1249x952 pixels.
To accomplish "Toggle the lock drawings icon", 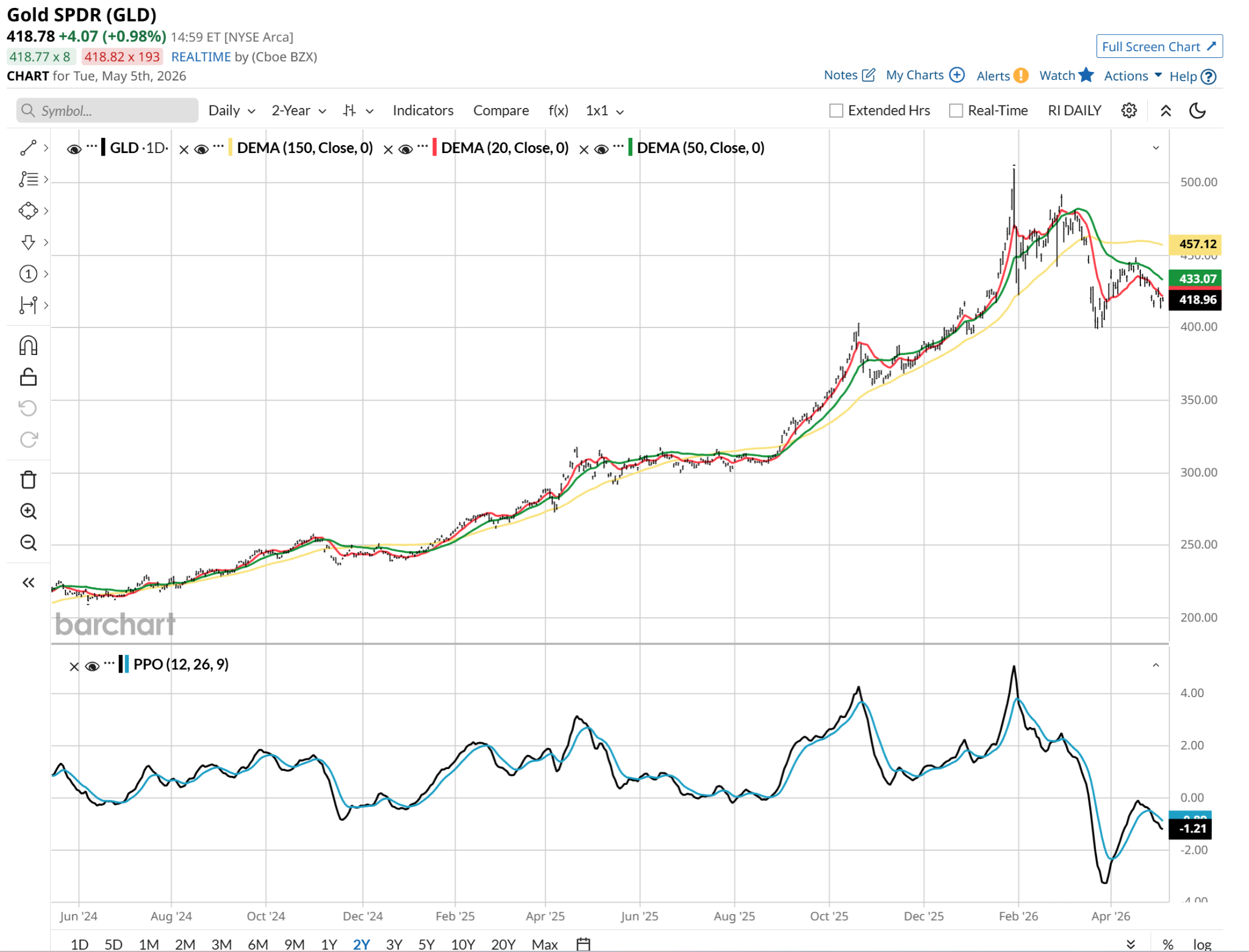I will (x=28, y=377).
